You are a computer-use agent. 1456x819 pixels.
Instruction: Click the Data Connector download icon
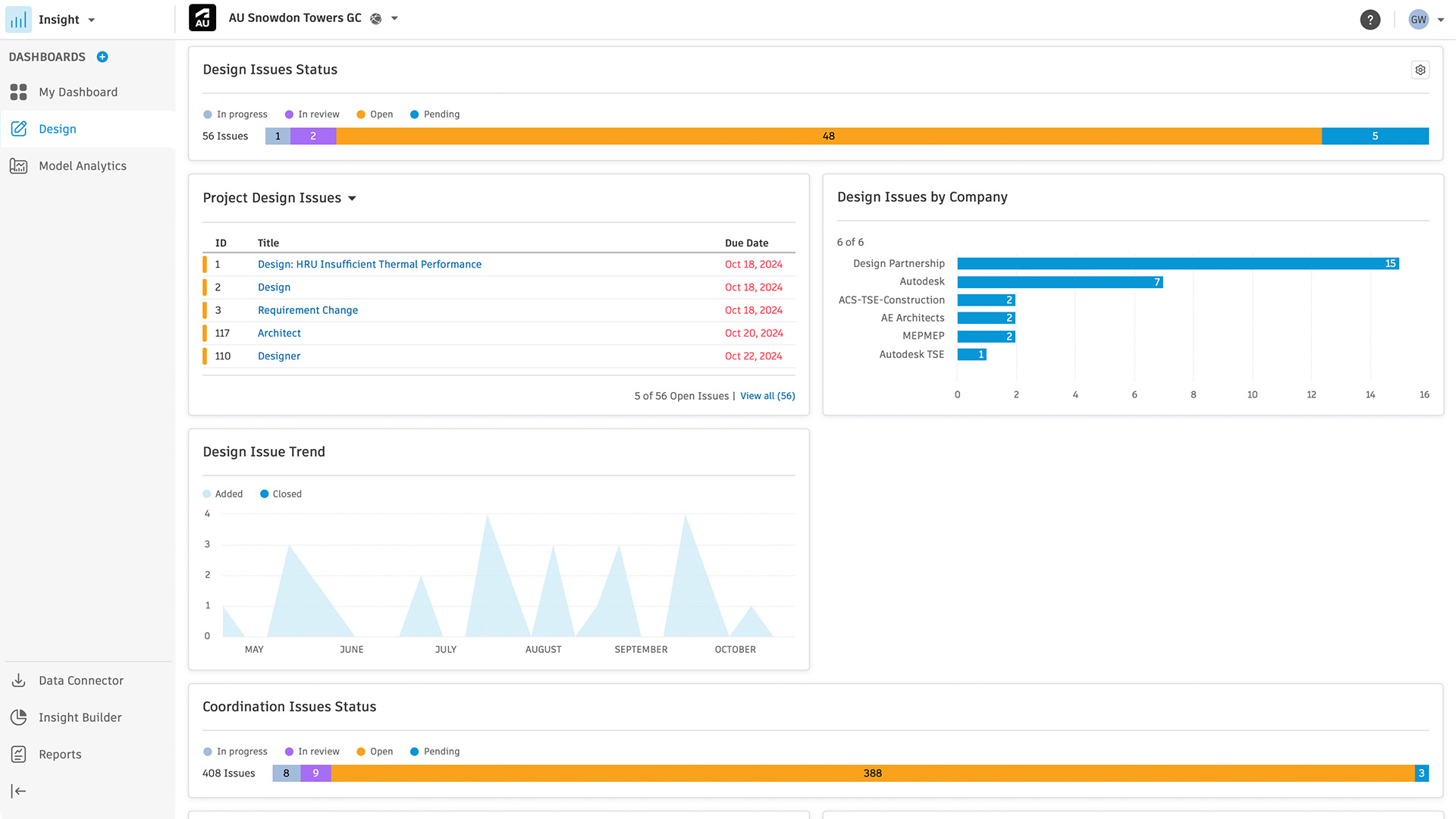coord(19,680)
